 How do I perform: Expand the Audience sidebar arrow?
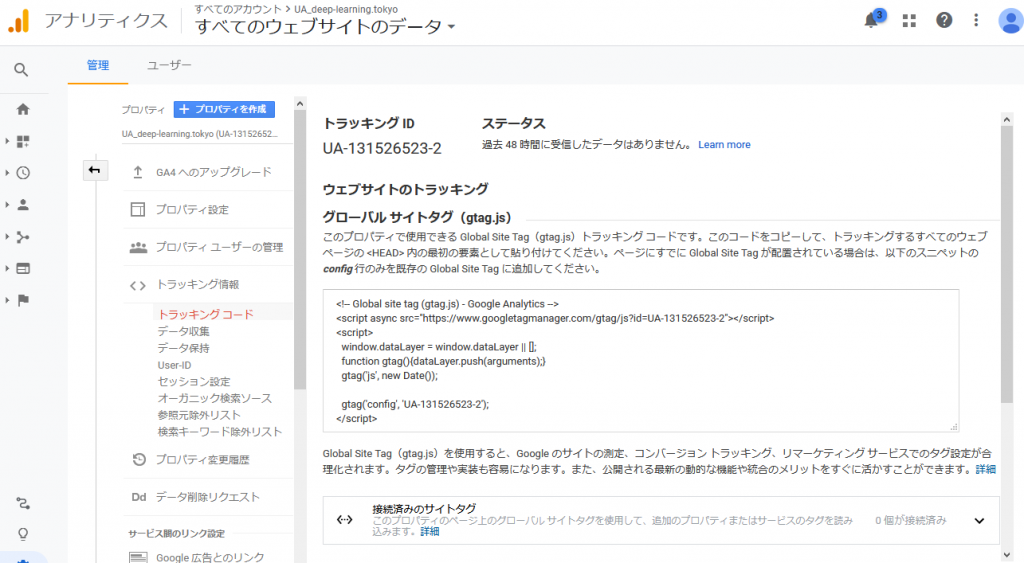[x=7, y=204]
